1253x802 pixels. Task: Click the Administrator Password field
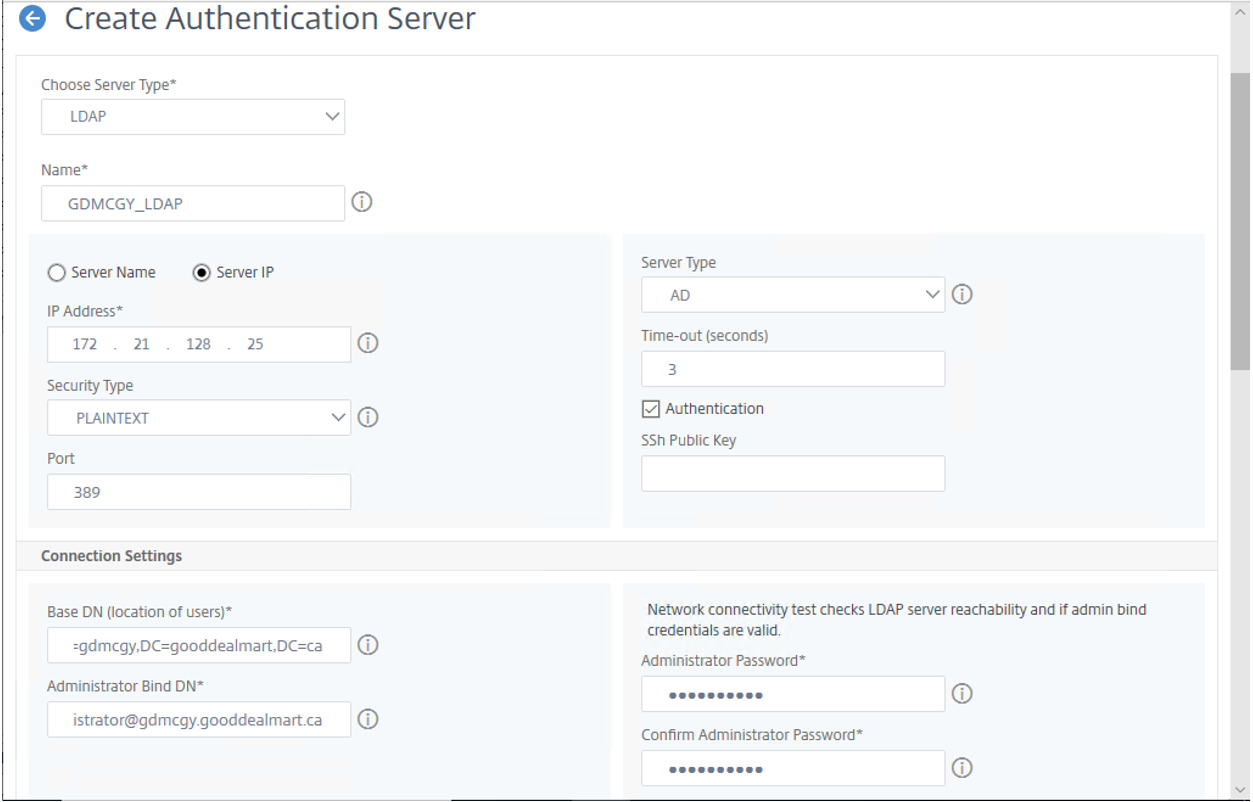pyautogui.click(x=793, y=694)
